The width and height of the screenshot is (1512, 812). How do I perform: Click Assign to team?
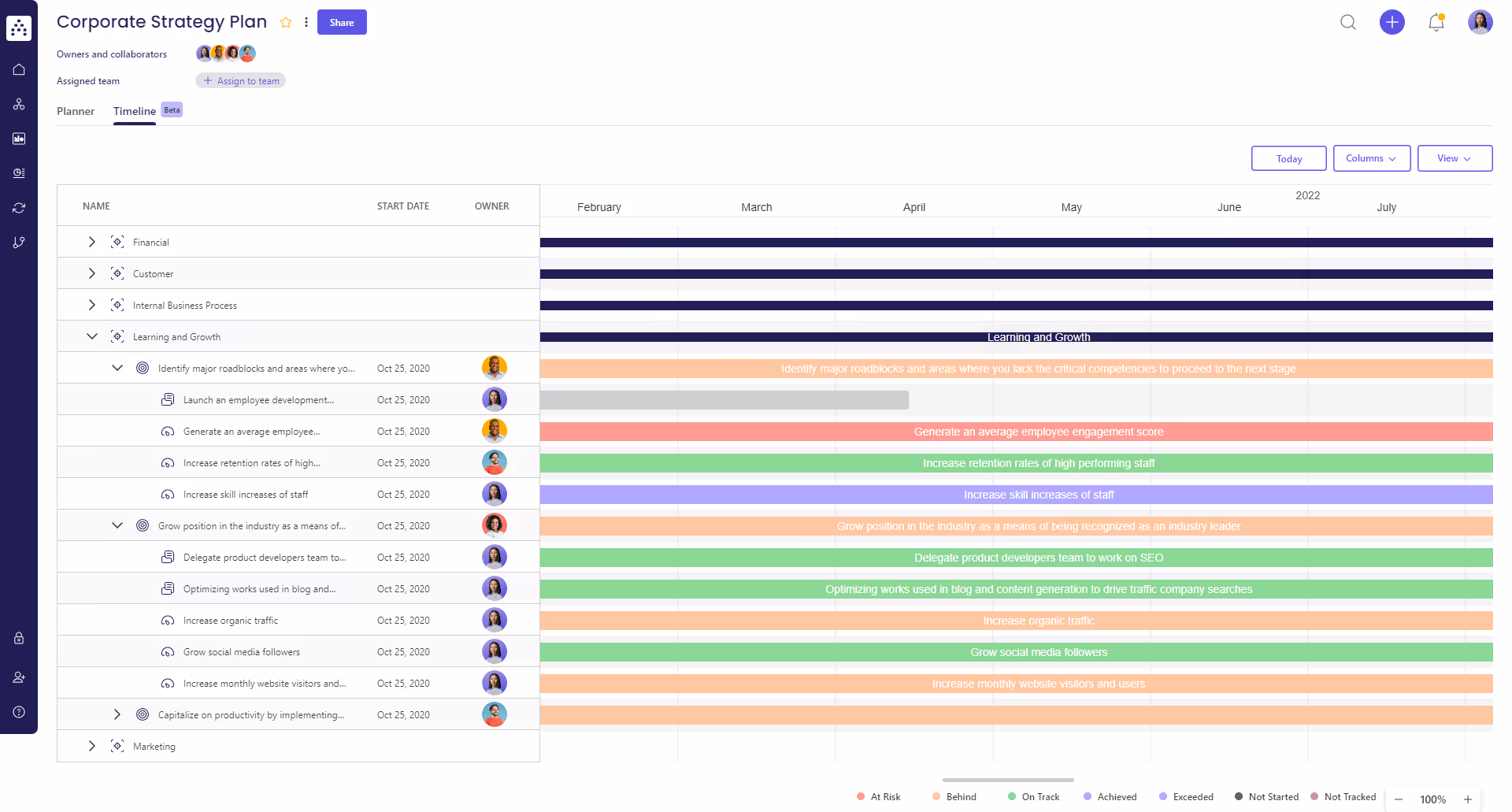(240, 80)
